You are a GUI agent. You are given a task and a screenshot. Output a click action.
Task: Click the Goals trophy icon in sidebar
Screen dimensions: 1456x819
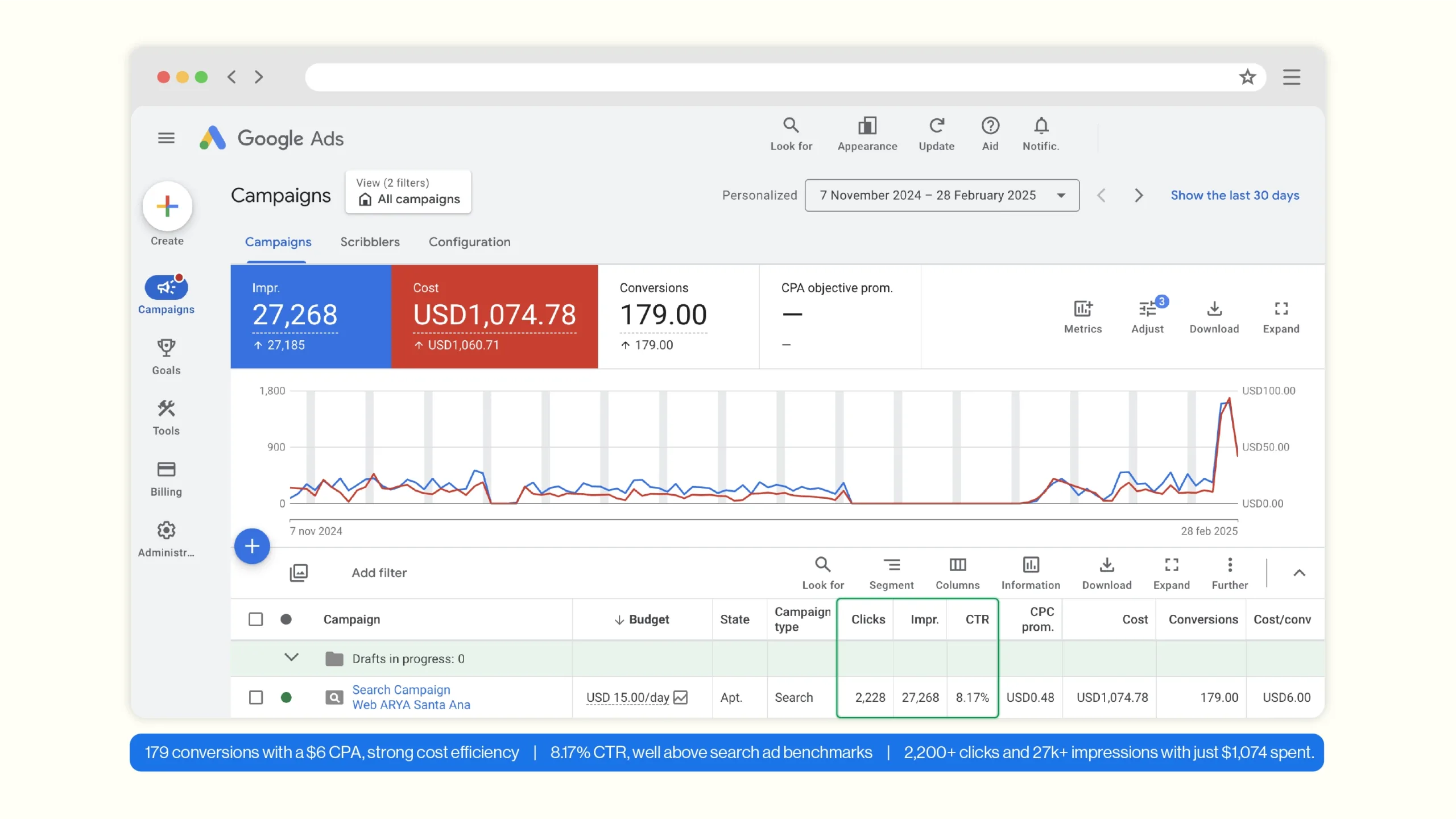pyautogui.click(x=166, y=348)
